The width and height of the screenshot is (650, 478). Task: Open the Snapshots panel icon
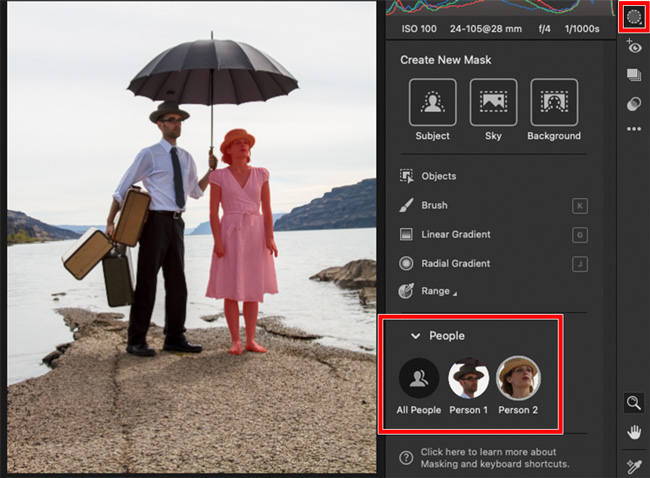coord(634,75)
